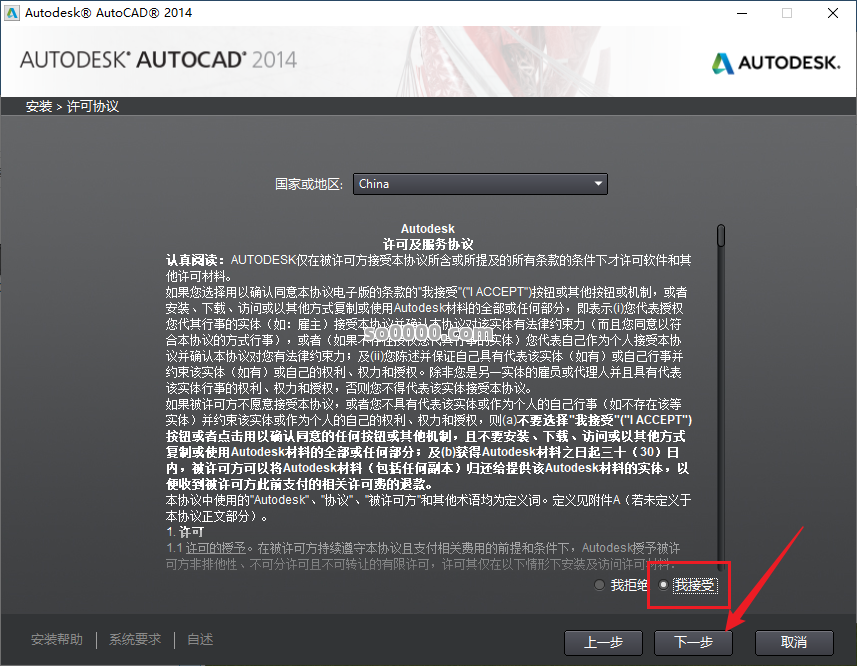Click the 取消 (Cancel) button
The image size is (857, 666).
(794, 643)
